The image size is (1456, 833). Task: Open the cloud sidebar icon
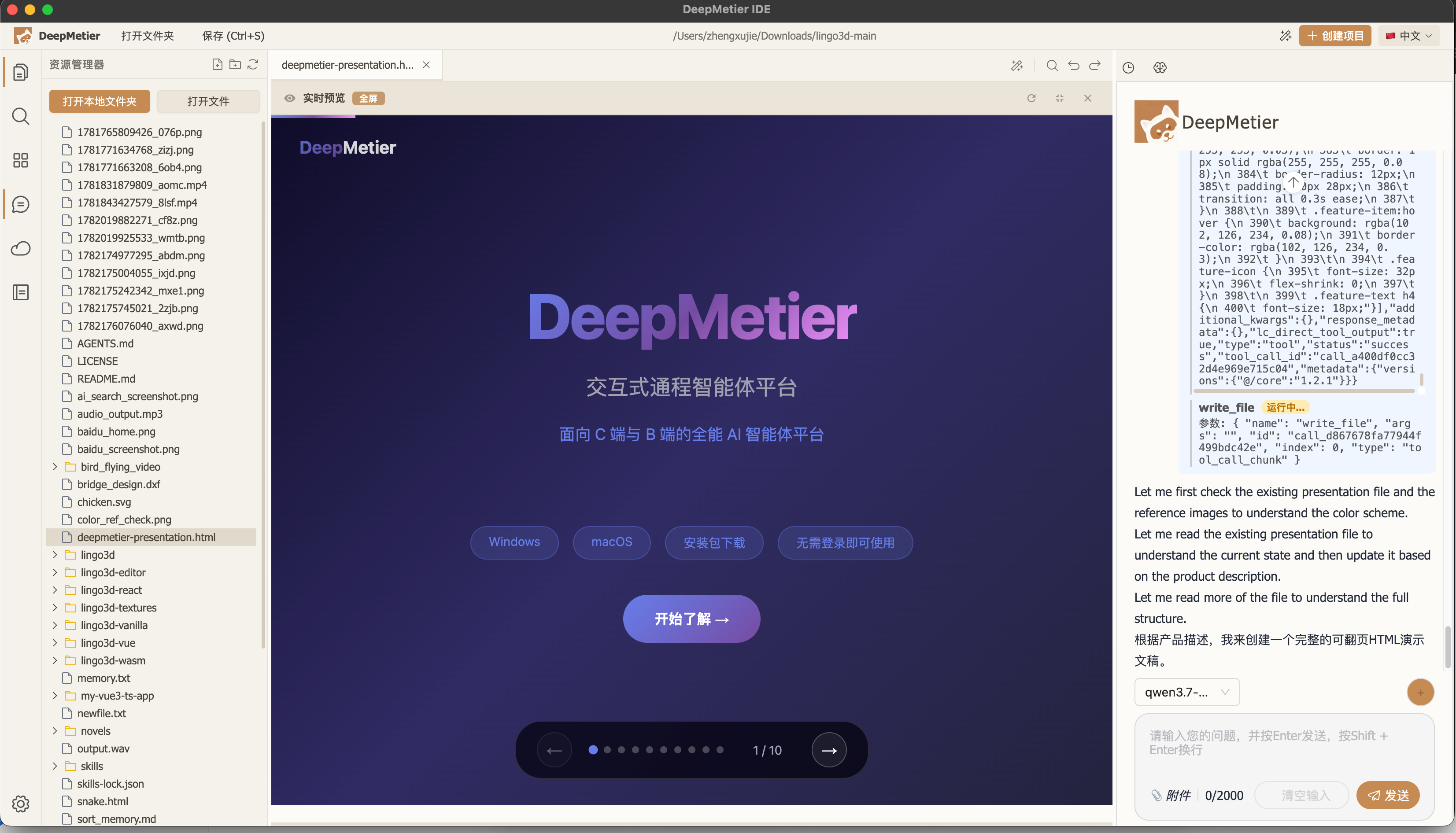pyautogui.click(x=21, y=248)
